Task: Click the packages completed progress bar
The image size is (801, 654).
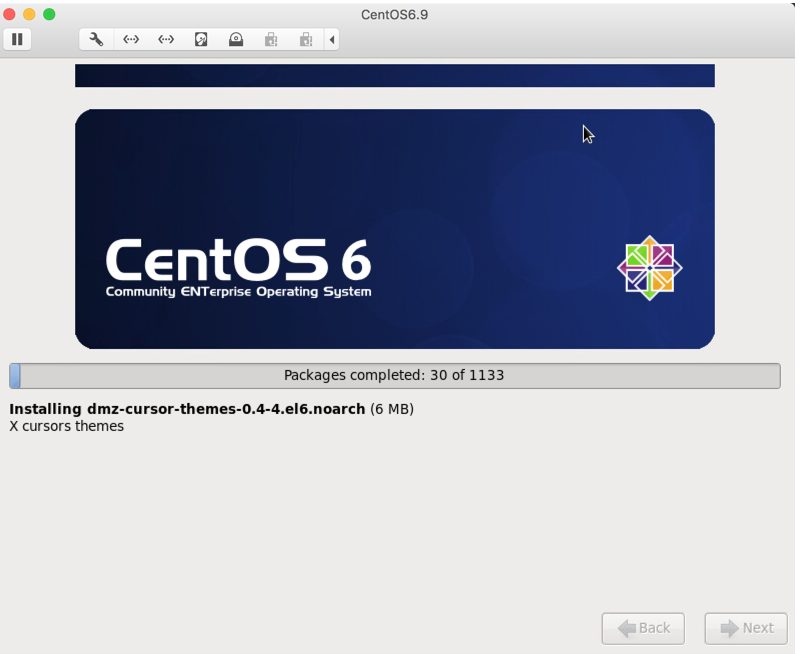Action: pyautogui.click(x=395, y=375)
